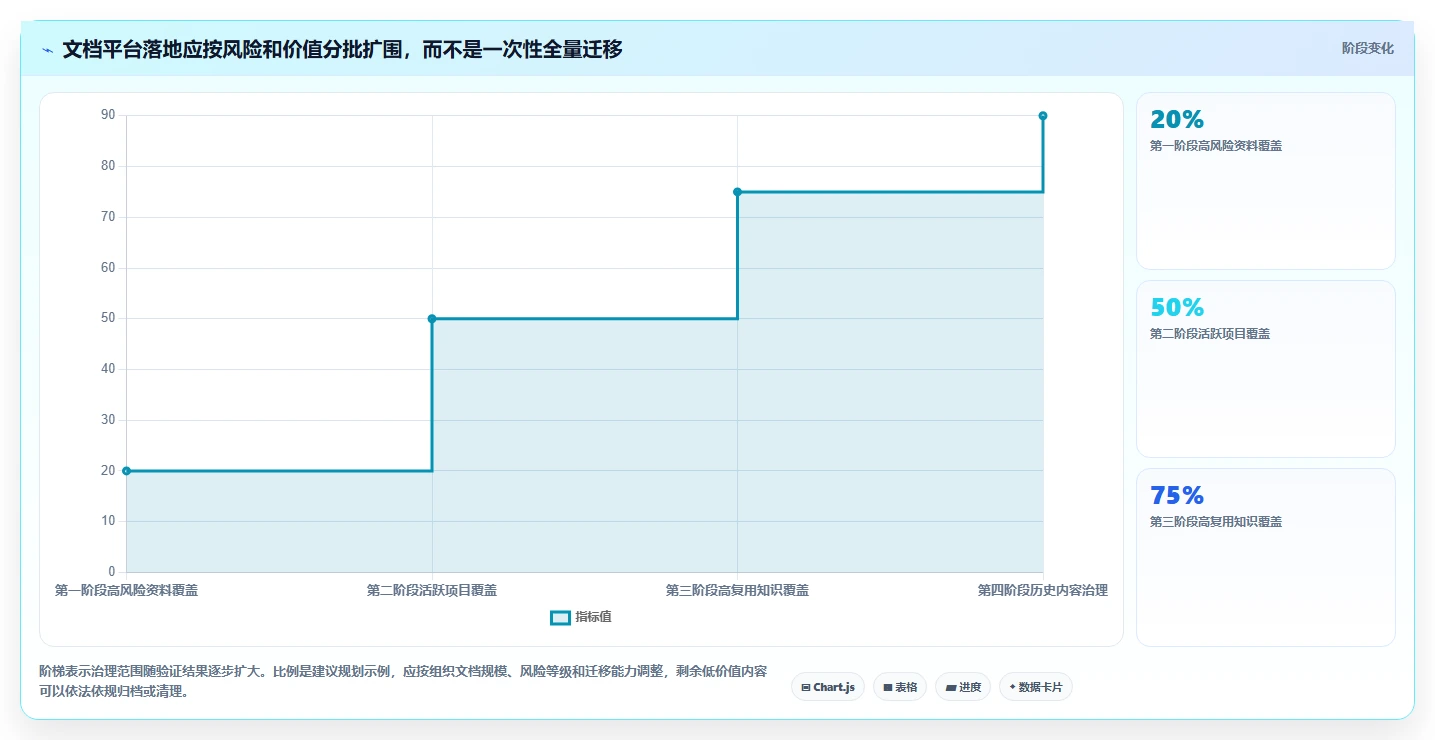Screen dimensions: 1435x740
Task: Click x-axis label 第二阶段活跃项目覆盖
Action: point(432,591)
